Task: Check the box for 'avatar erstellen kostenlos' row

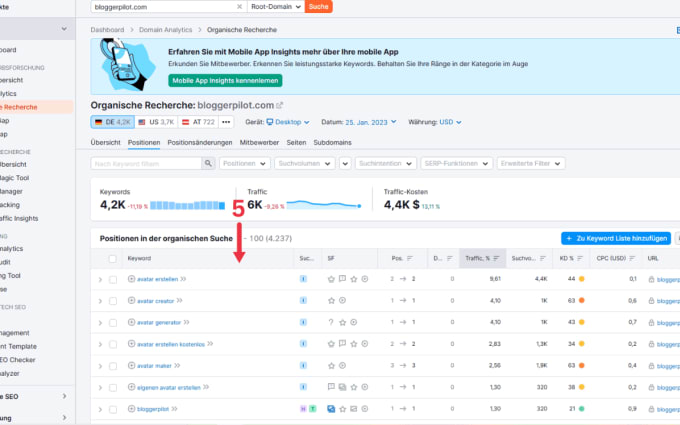Action: pos(113,344)
